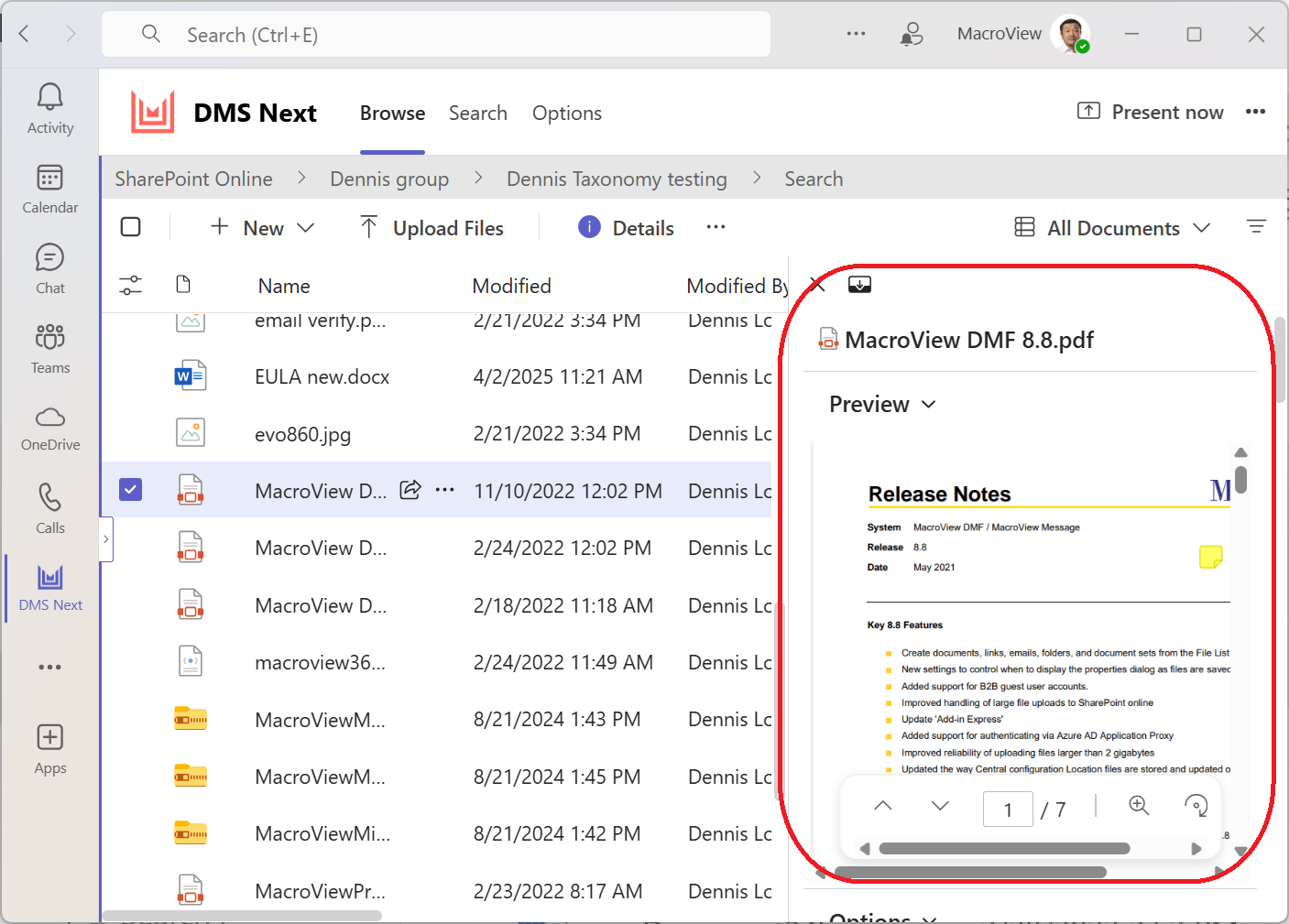Open the MacroView profile picture
The width and height of the screenshot is (1289, 924).
[1070, 34]
